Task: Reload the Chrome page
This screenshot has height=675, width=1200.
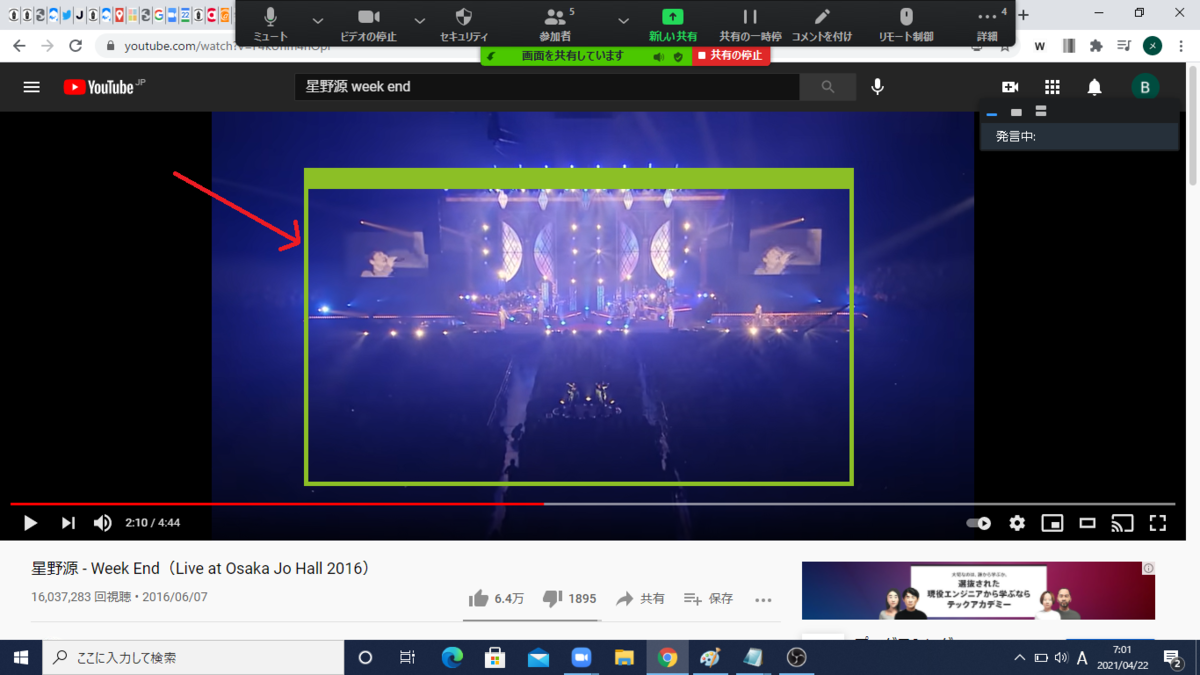Action: pos(76,46)
